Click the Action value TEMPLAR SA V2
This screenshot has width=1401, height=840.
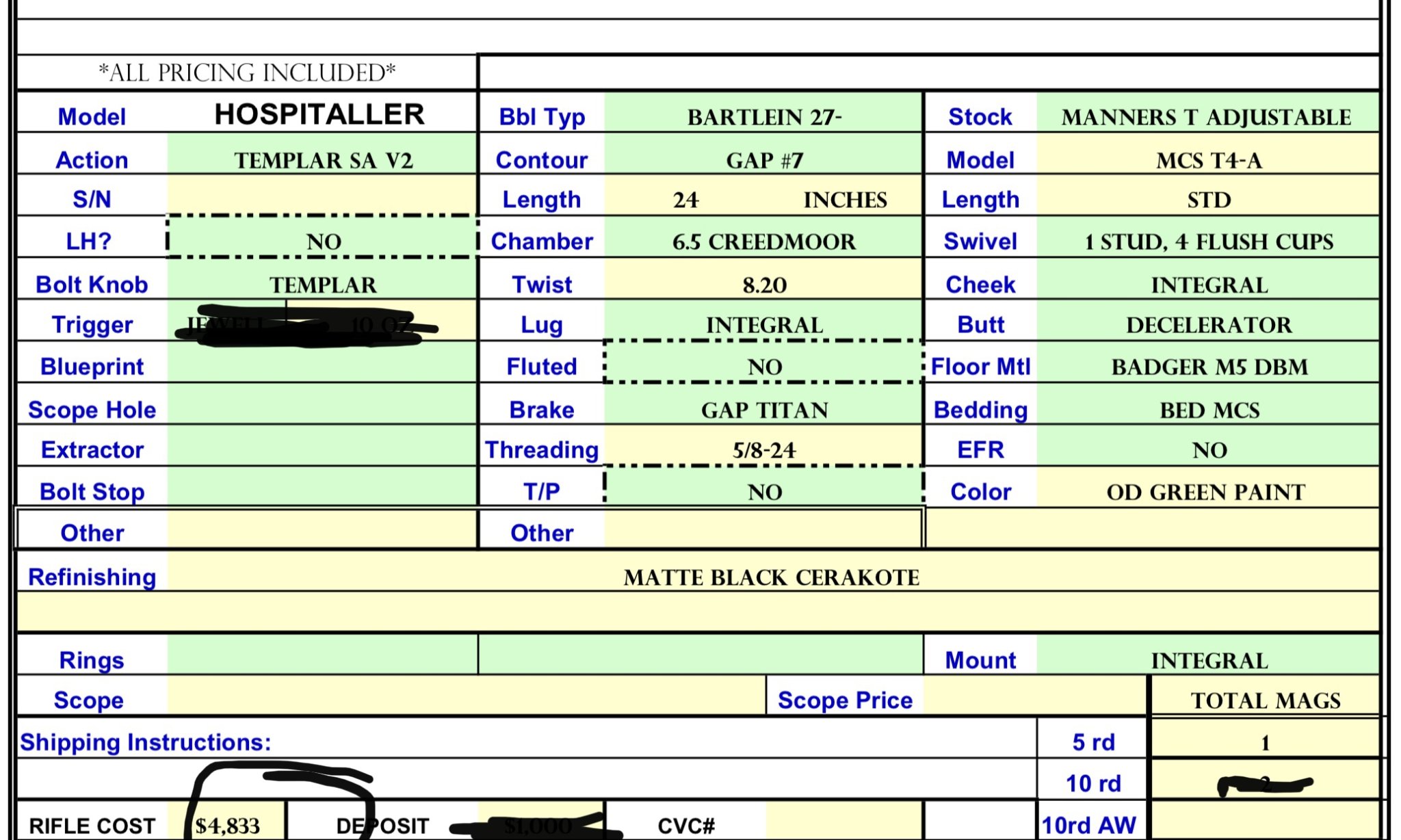[323, 160]
